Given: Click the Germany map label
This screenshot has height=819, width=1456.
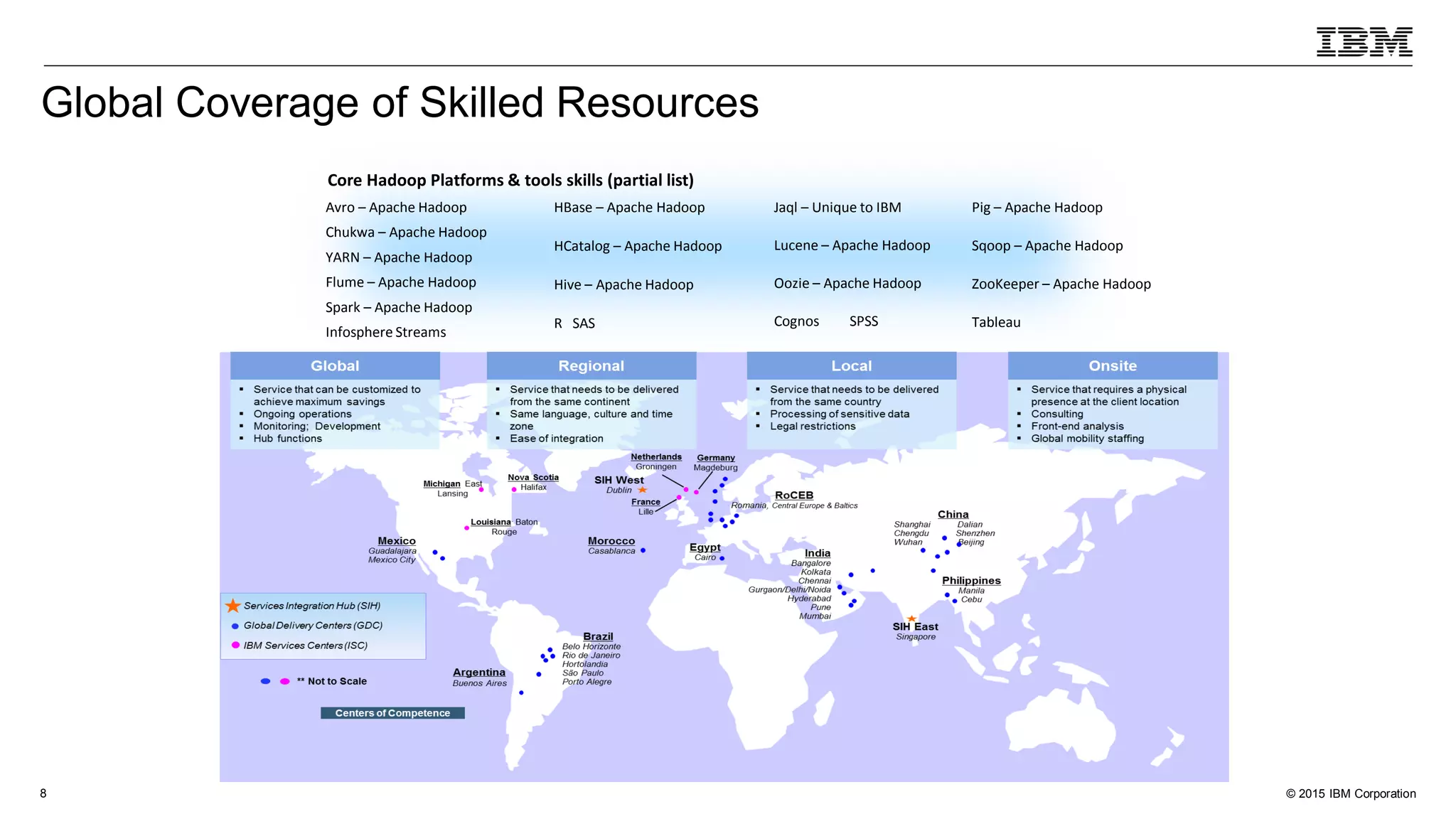Looking at the screenshot, I should tap(716, 458).
